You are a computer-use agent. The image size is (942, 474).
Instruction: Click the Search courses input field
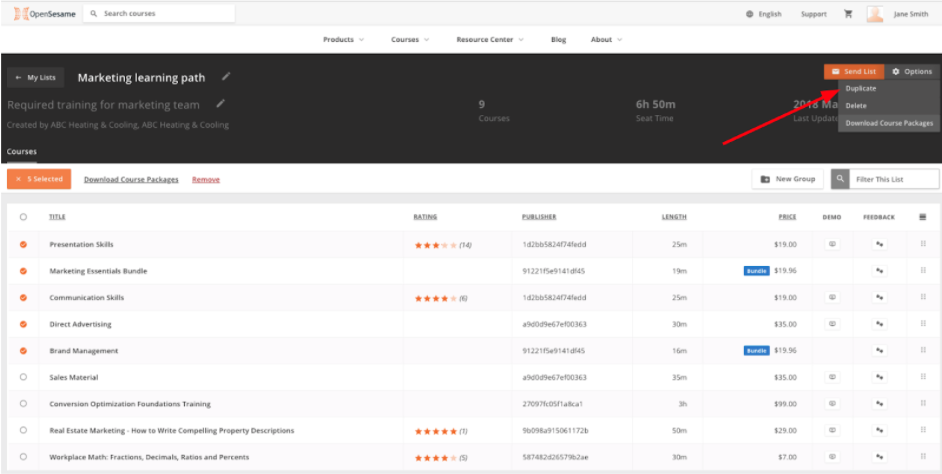coord(165,14)
